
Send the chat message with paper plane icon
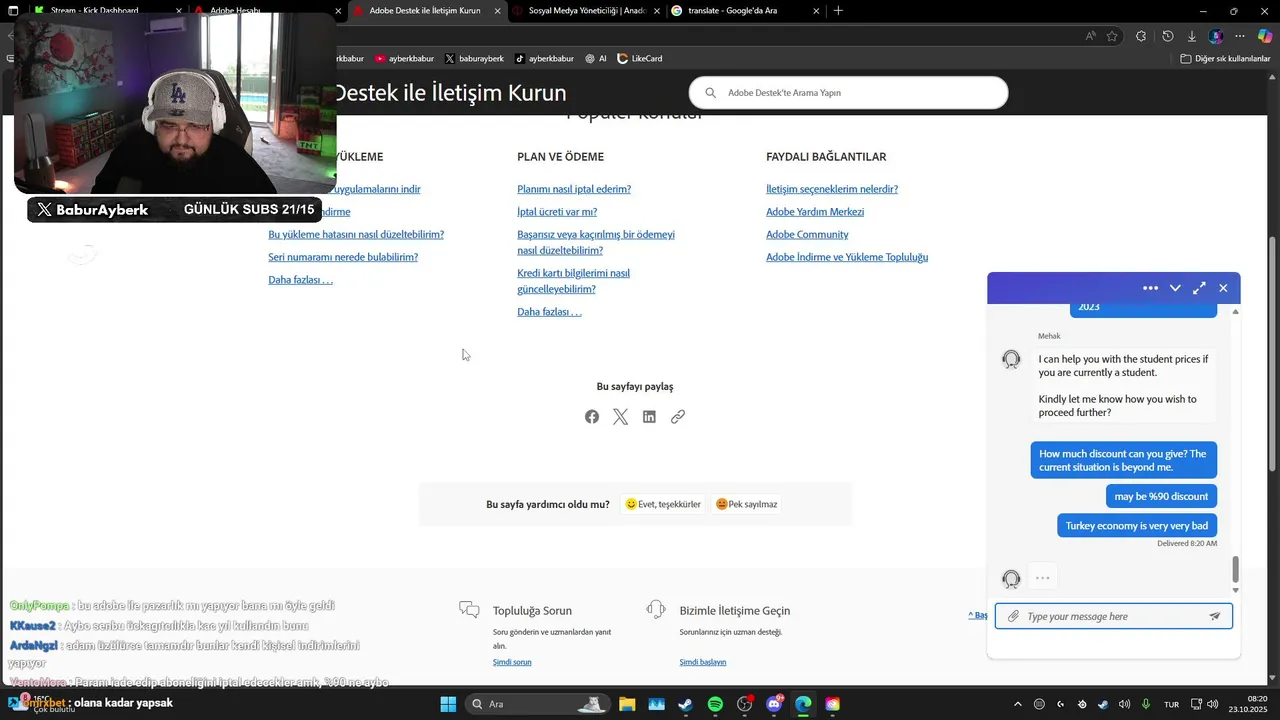coord(1215,616)
